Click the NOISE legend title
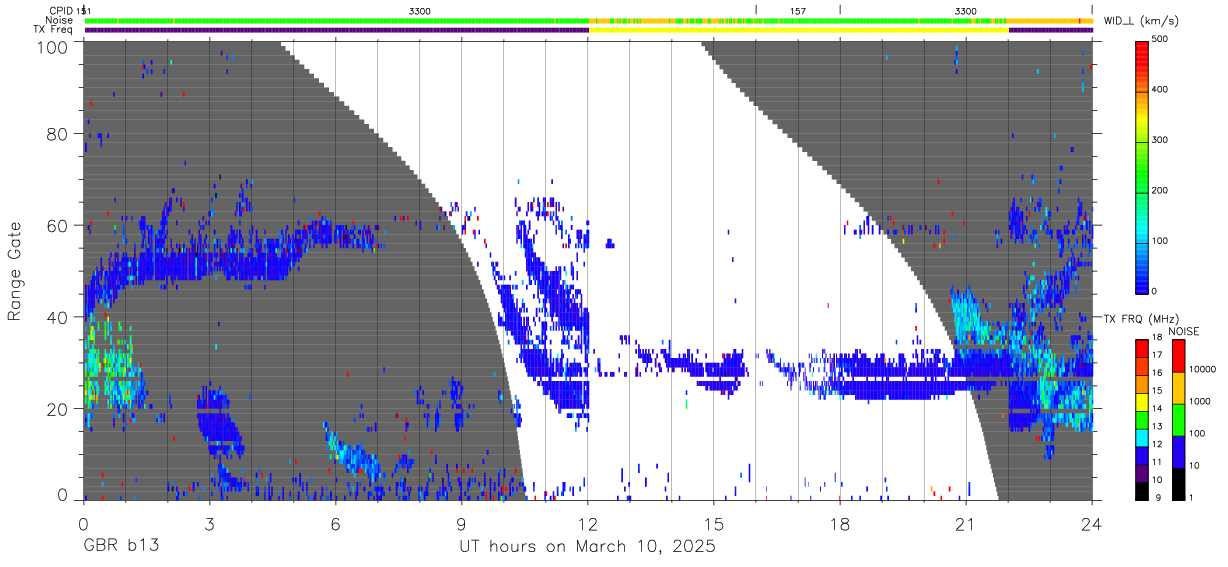The height and width of the screenshot is (567, 1228). 1183,331
